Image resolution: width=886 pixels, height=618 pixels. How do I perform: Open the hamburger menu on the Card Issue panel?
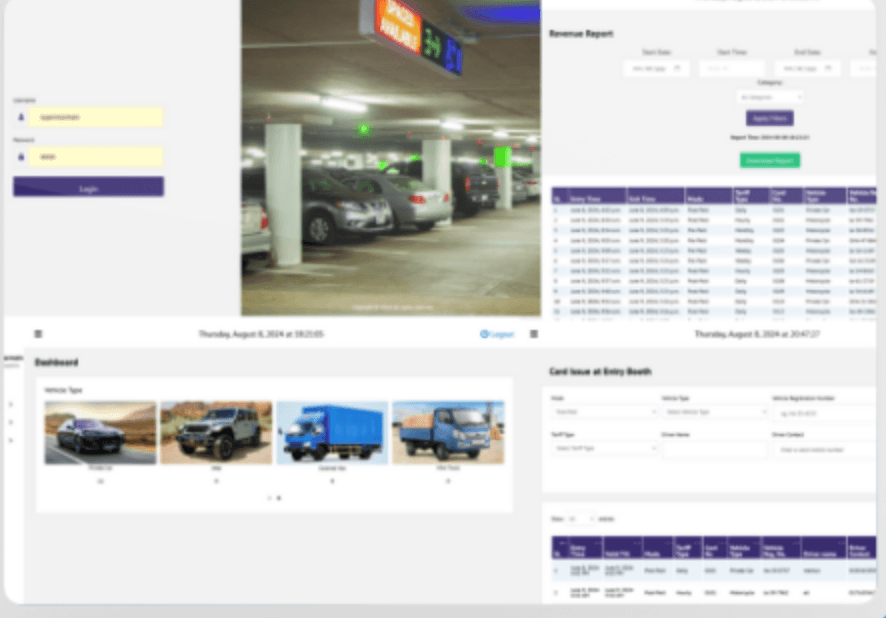click(534, 334)
